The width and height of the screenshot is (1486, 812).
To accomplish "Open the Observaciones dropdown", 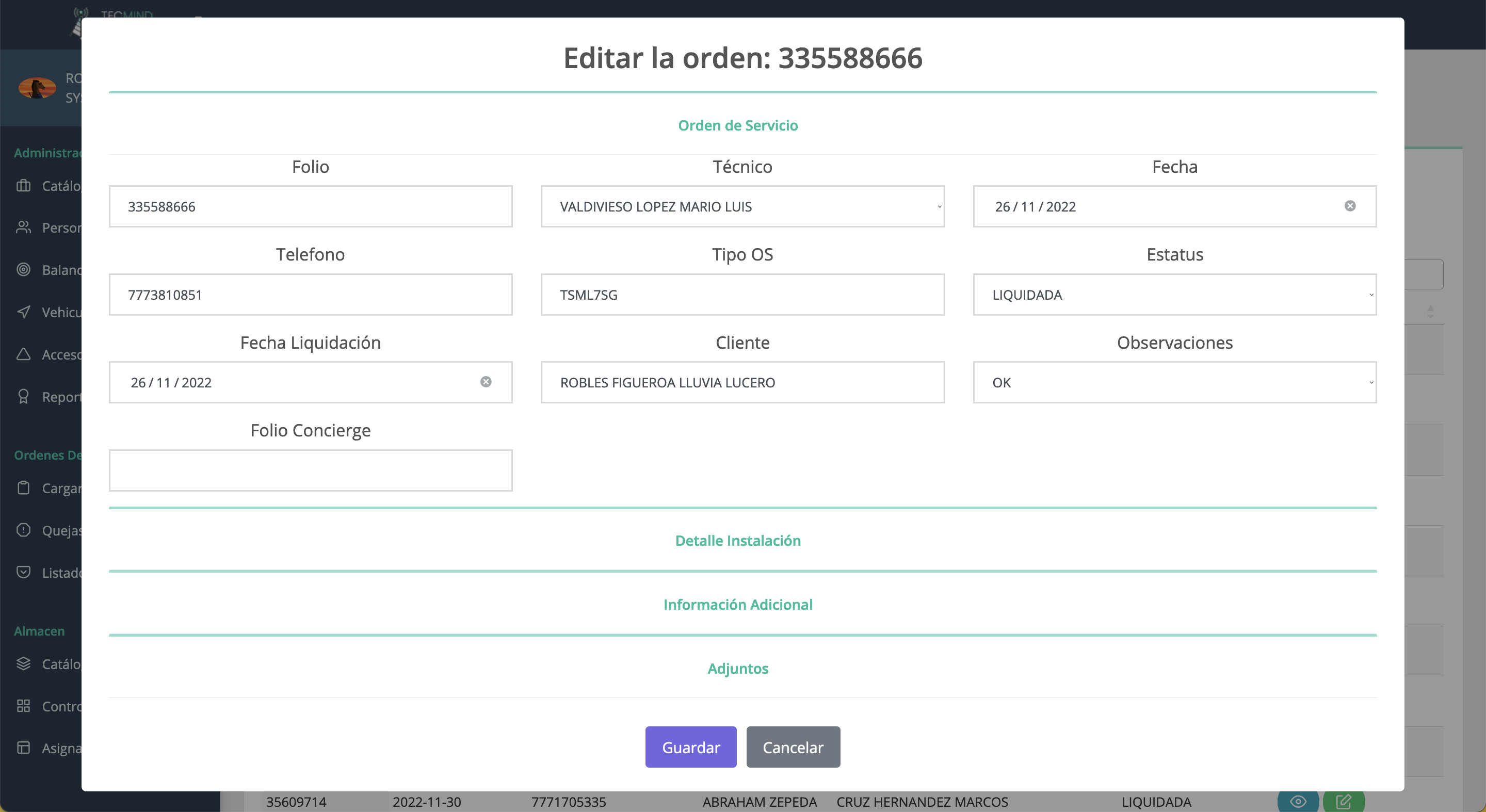I will click(x=1174, y=382).
